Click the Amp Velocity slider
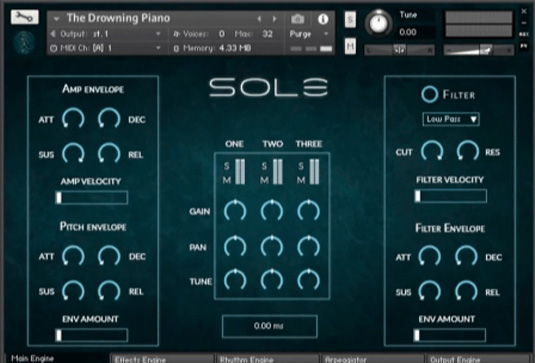Screen dimensions: 535x363 [91, 198]
